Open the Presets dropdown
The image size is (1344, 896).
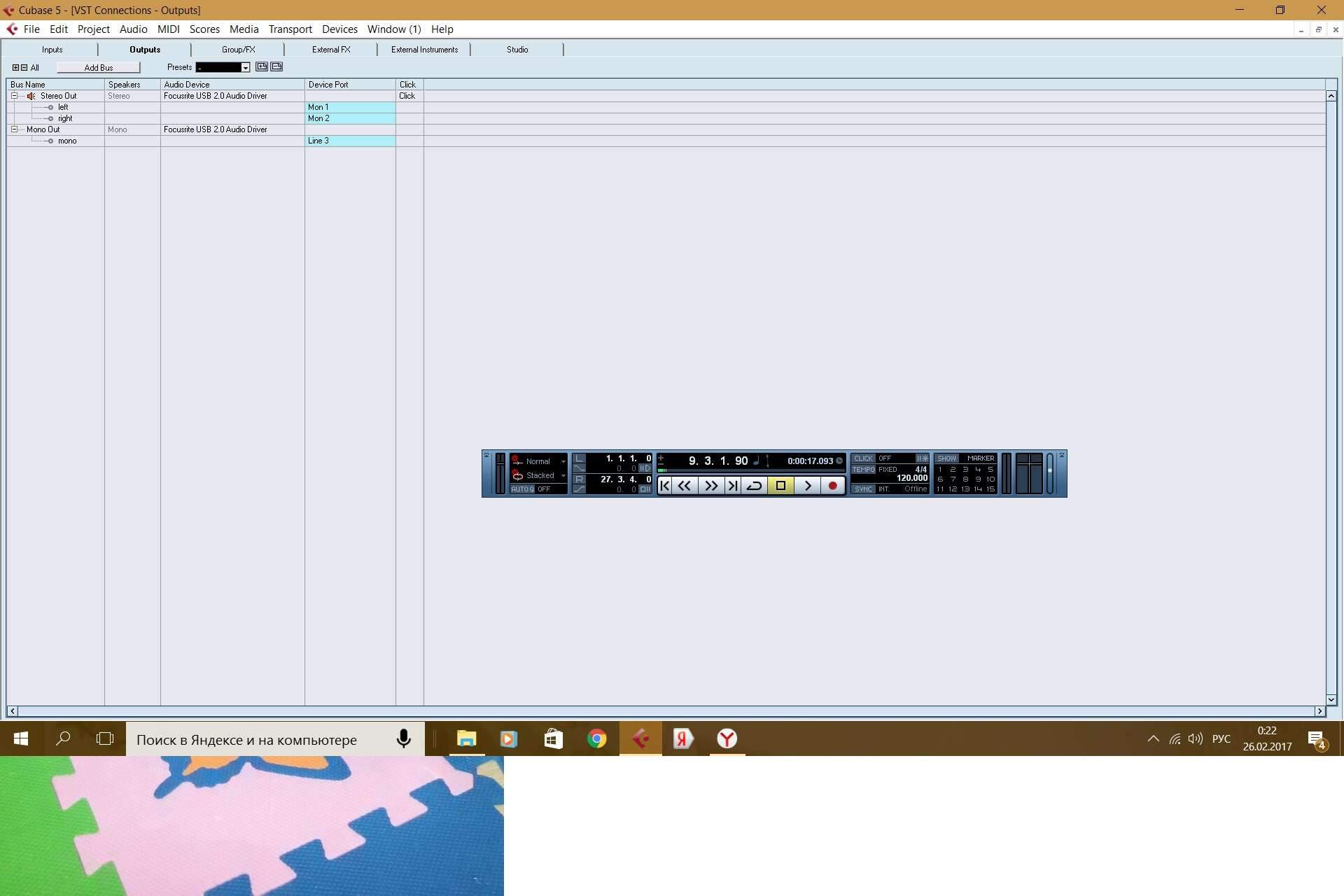pos(245,68)
